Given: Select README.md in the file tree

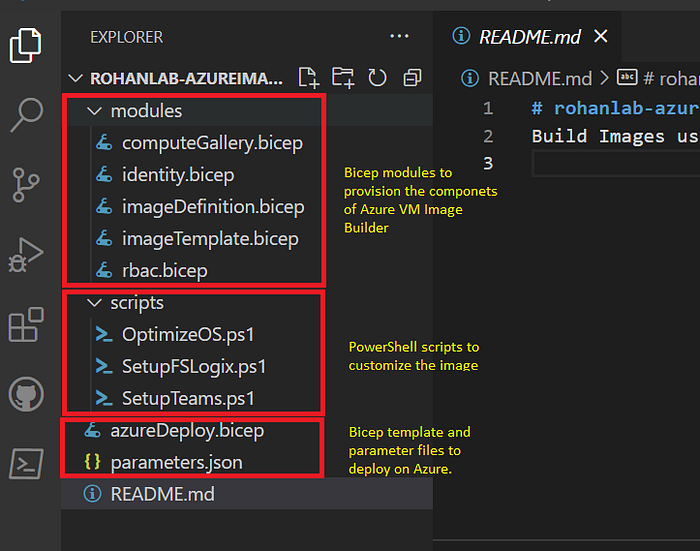Looking at the screenshot, I should coord(247,494).
